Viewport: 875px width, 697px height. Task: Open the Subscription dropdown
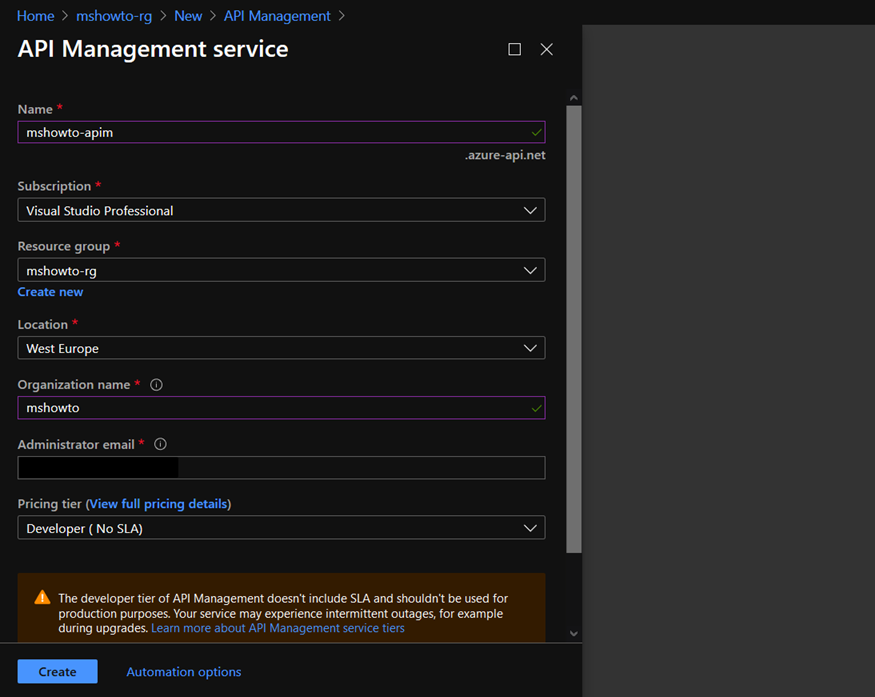pos(281,210)
